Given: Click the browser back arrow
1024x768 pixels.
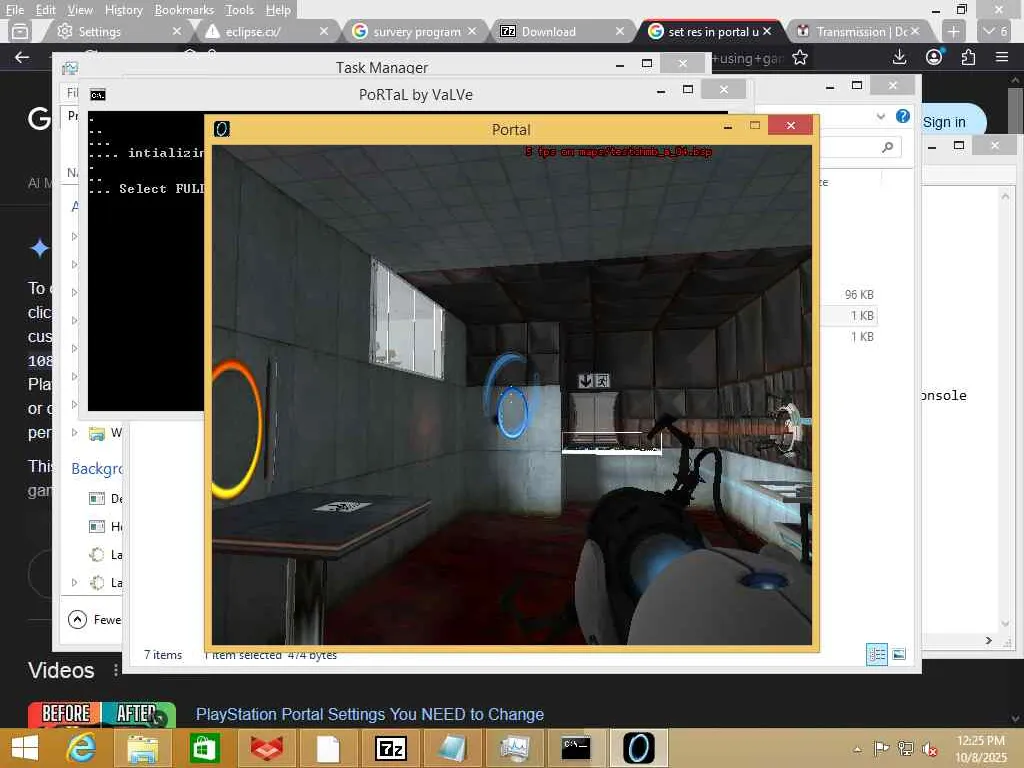Looking at the screenshot, I should click(22, 57).
